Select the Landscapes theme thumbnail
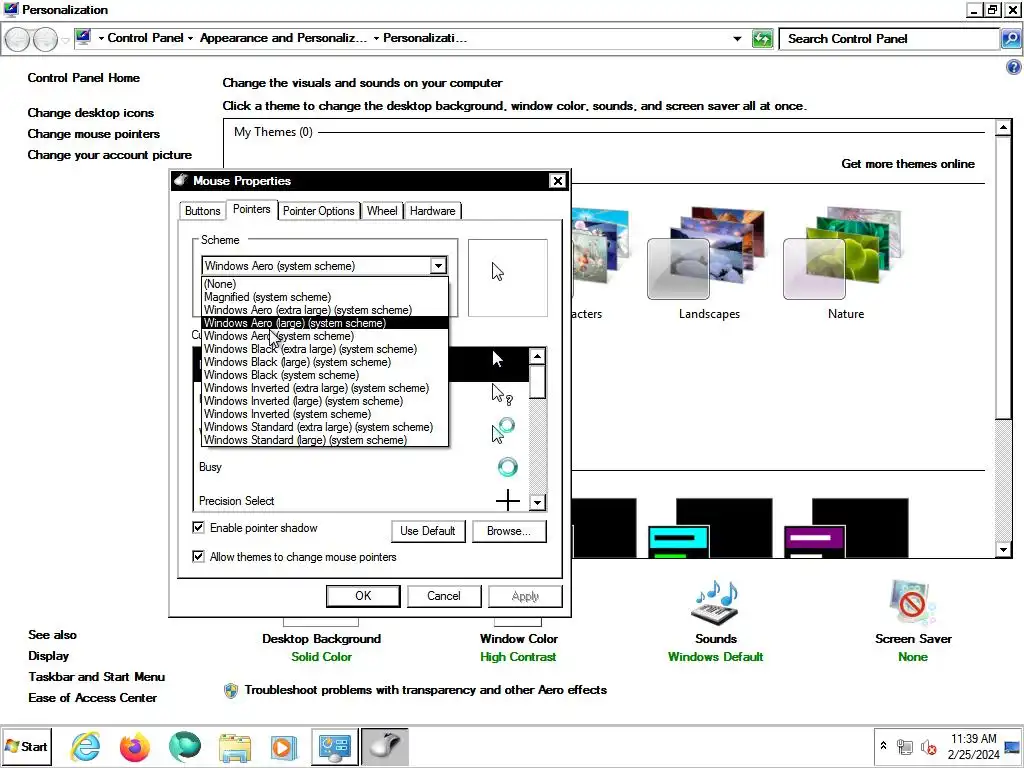 click(x=705, y=253)
